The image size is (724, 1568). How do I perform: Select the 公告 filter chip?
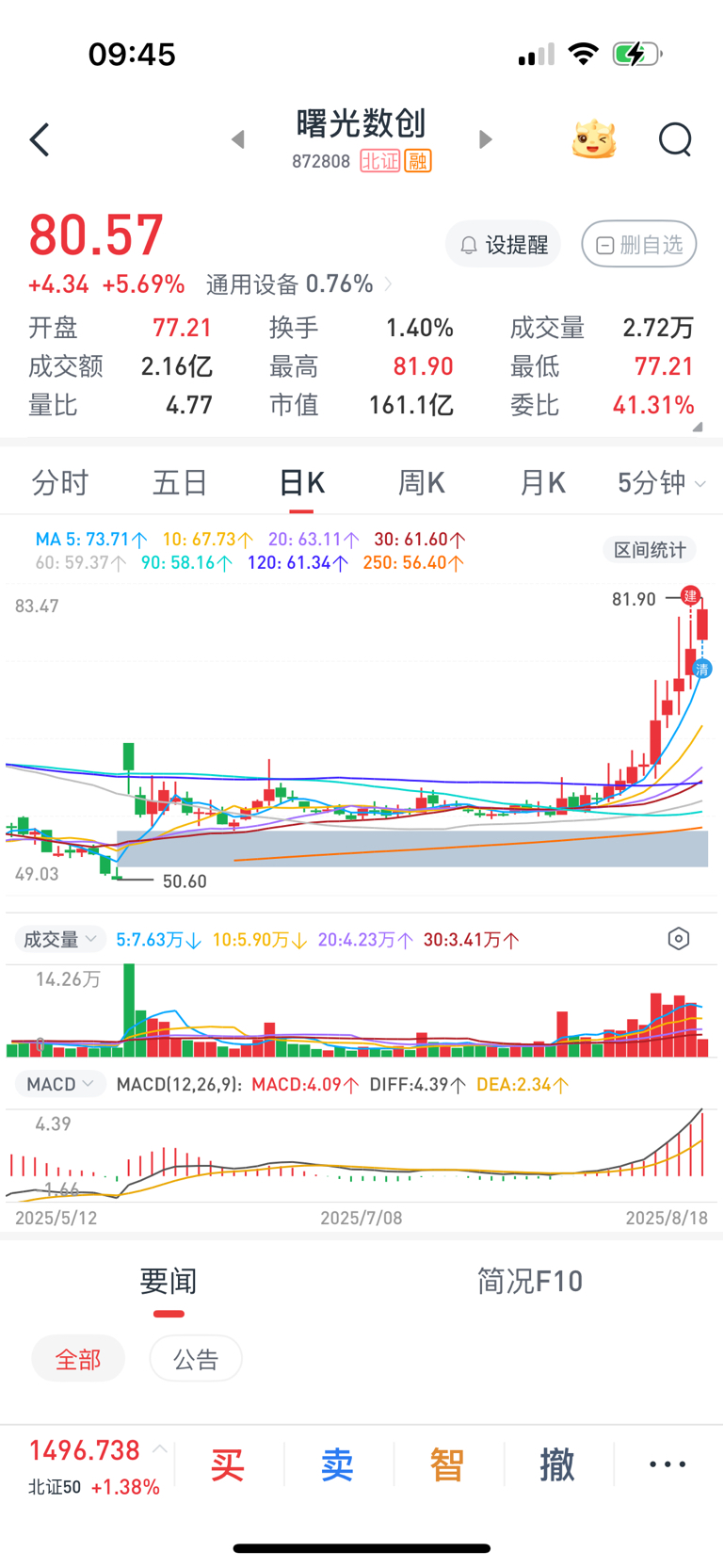pos(196,1359)
